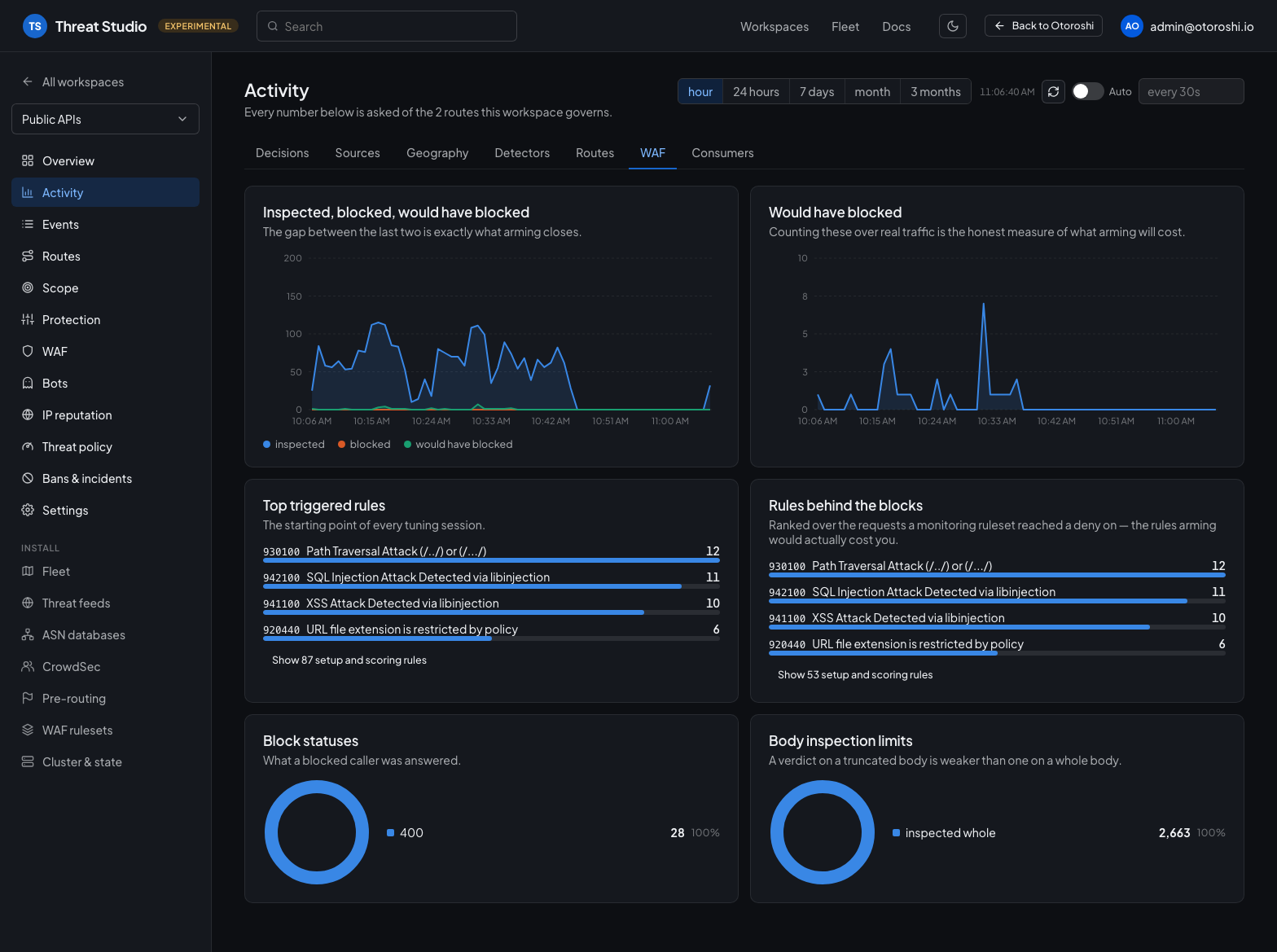The image size is (1277, 952).
Task: Select the month time range
Action: click(x=872, y=91)
